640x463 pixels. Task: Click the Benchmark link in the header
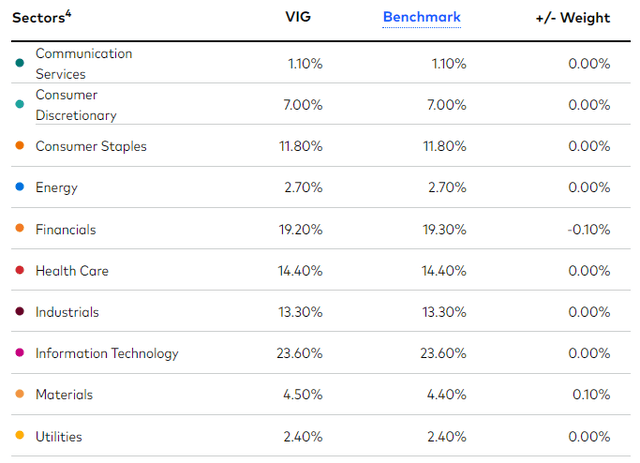click(x=421, y=17)
